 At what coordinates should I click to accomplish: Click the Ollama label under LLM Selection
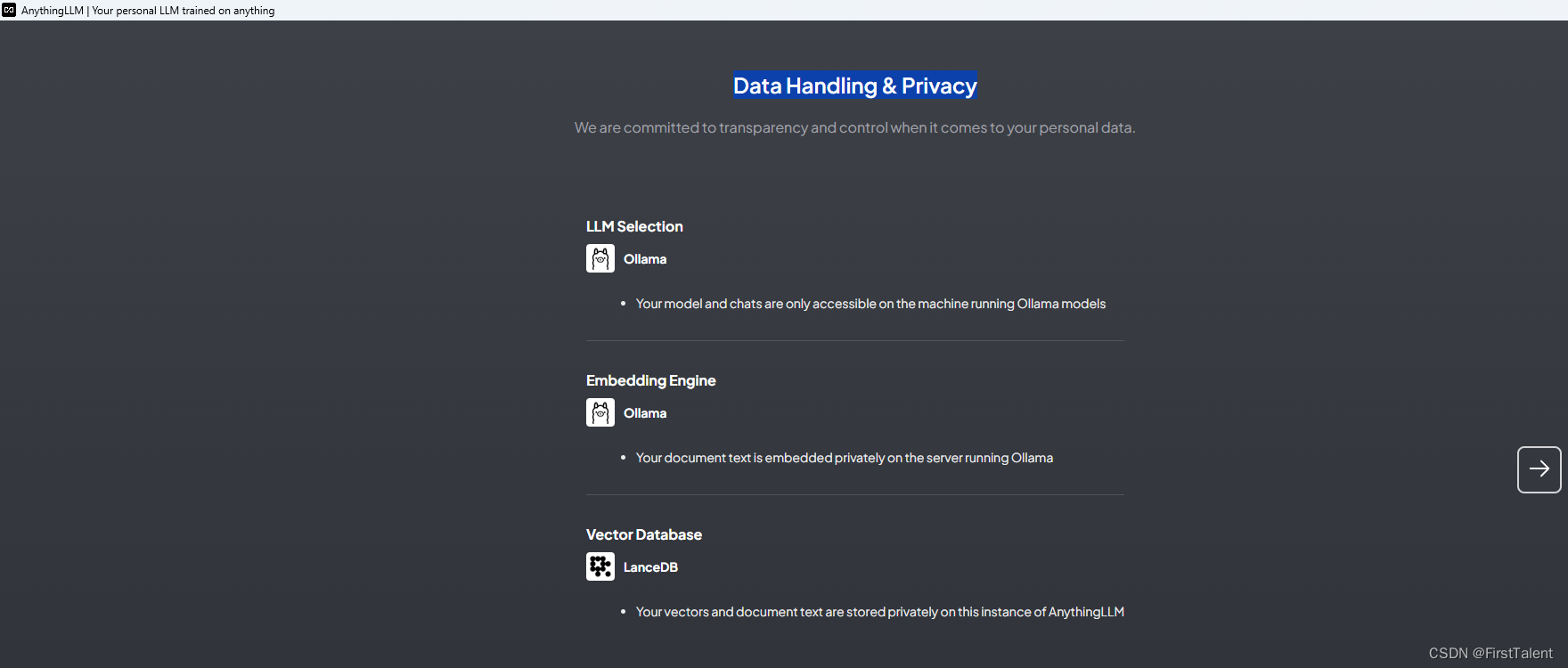click(x=645, y=259)
